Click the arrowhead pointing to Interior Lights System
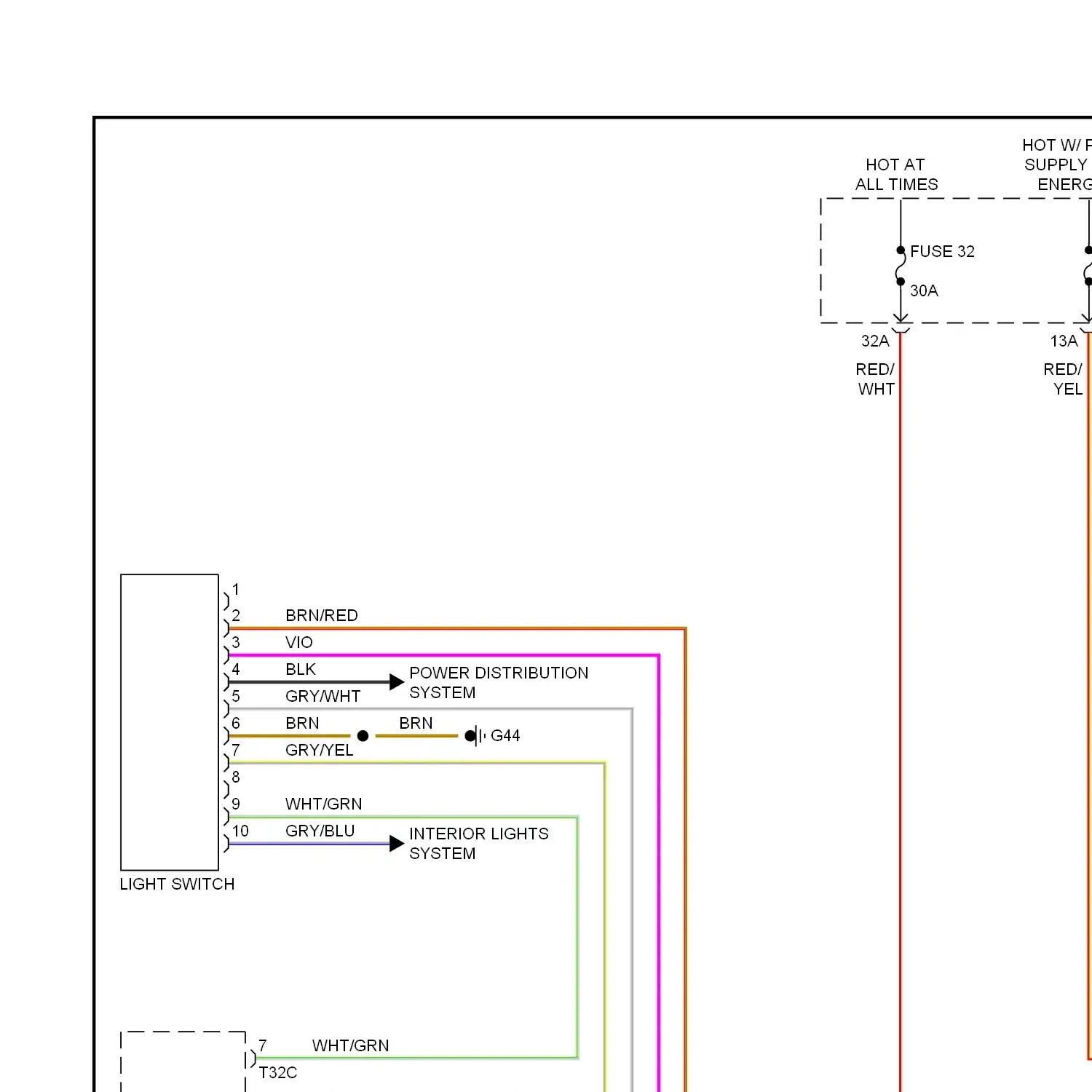 pyautogui.click(x=397, y=843)
